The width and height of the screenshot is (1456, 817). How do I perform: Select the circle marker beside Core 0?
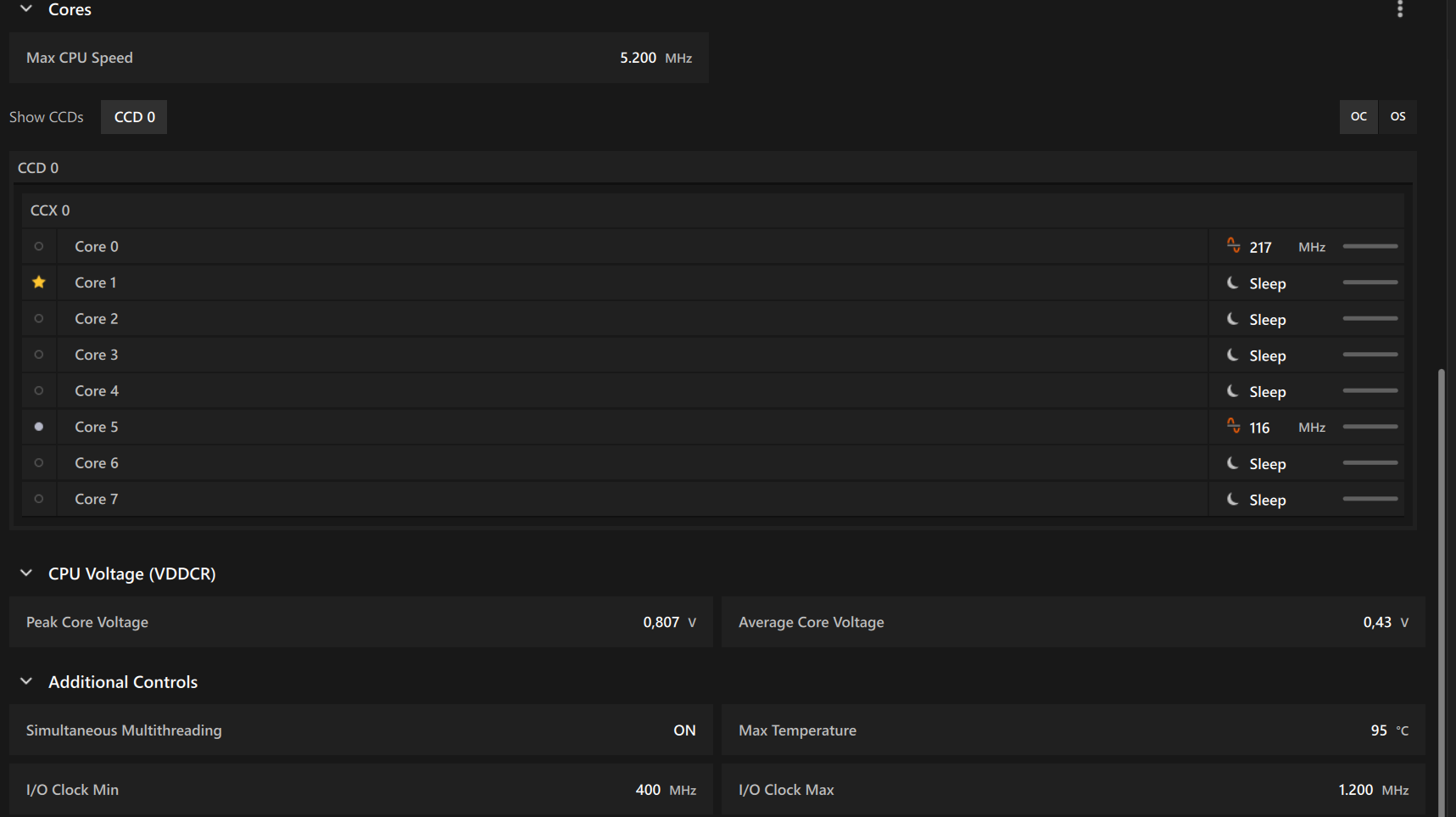pyautogui.click(x=39, y=246)
